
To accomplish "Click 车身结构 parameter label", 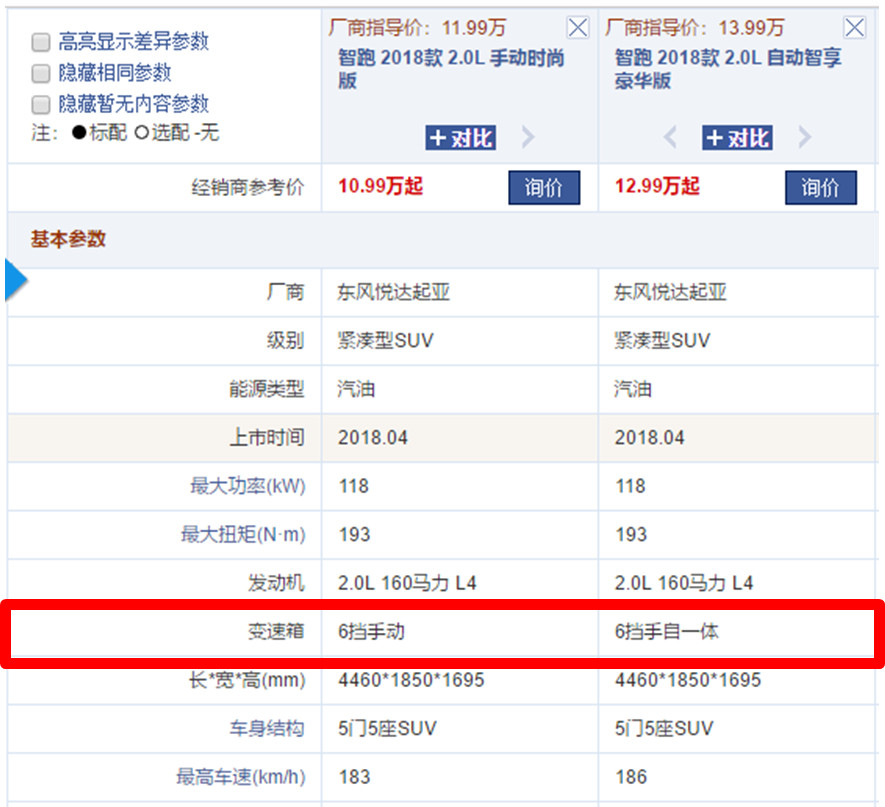I will pos(267,729).
